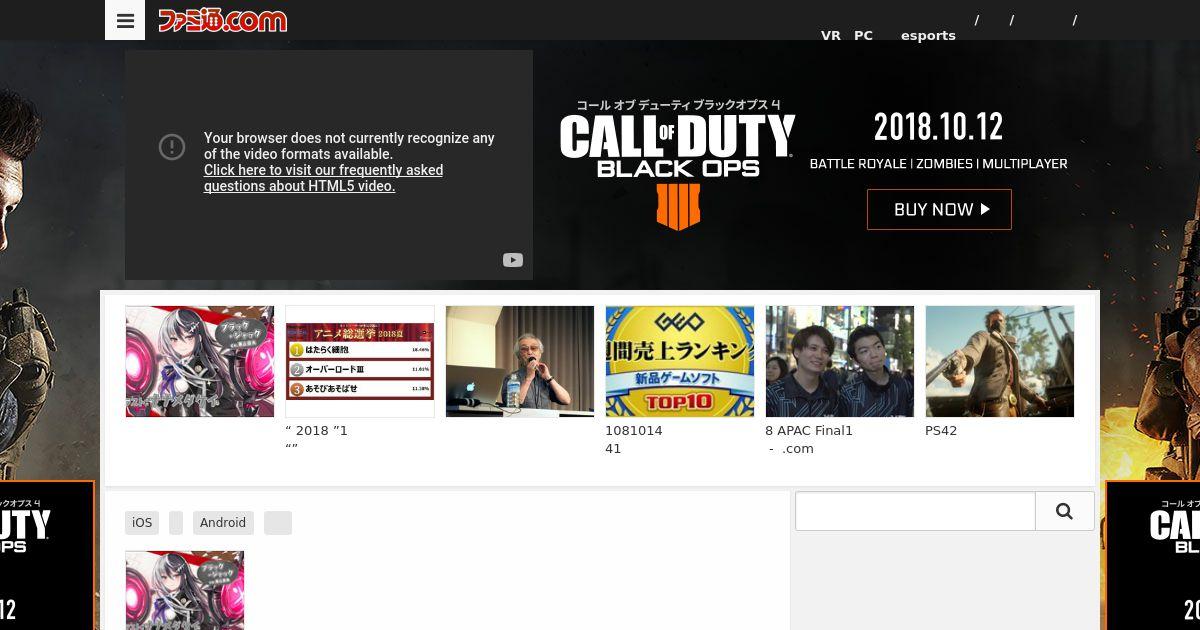This screenshot has width=1200, height=630.
Task: Open the PC menu item
Action: click(863, 35)
